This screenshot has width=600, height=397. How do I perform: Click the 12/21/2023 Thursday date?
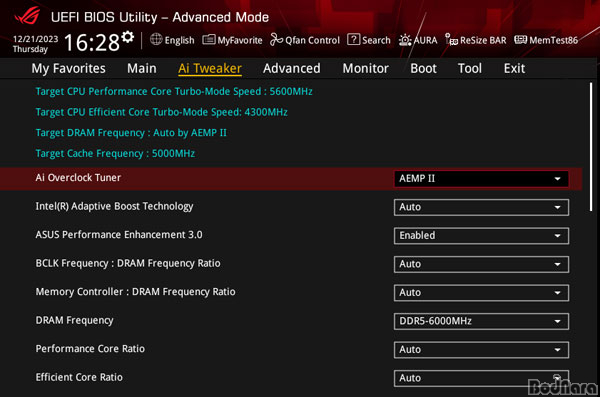[x=35, y=44]
